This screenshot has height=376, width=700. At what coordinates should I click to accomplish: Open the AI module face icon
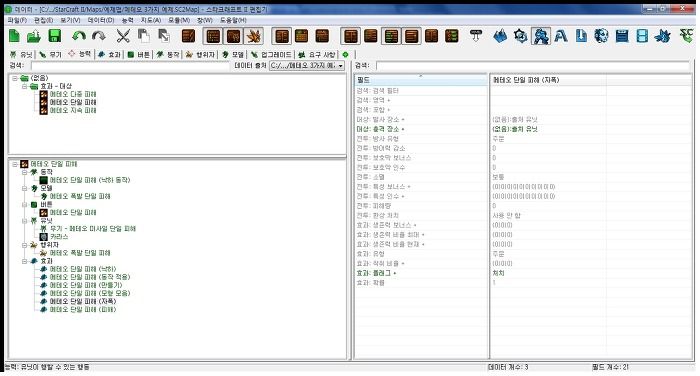pyautogui.click(x=601, y=36)
